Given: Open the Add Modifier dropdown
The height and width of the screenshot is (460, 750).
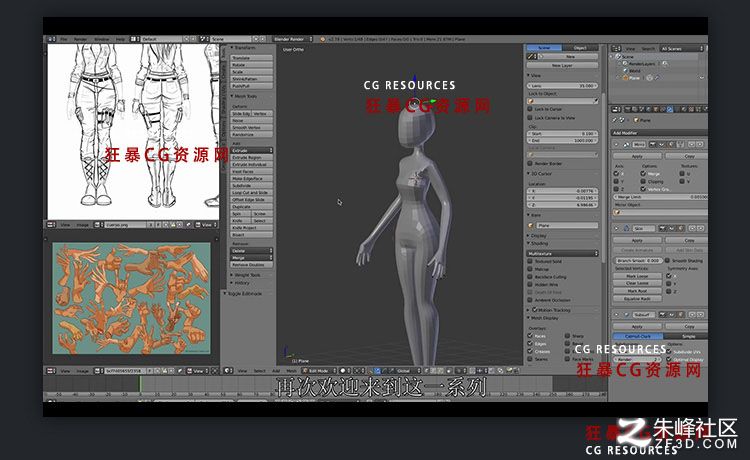Looking at the screenshot, I should (659, 133).
